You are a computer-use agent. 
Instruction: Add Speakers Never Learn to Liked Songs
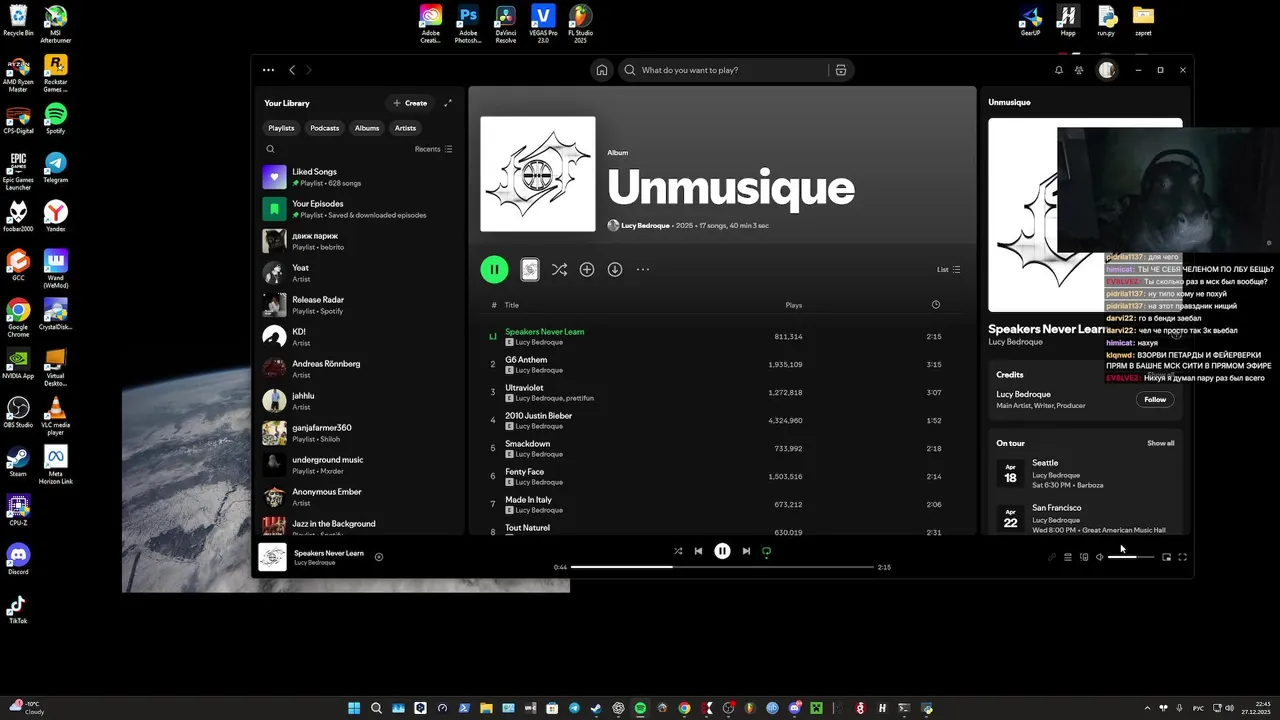pos(379,557)
